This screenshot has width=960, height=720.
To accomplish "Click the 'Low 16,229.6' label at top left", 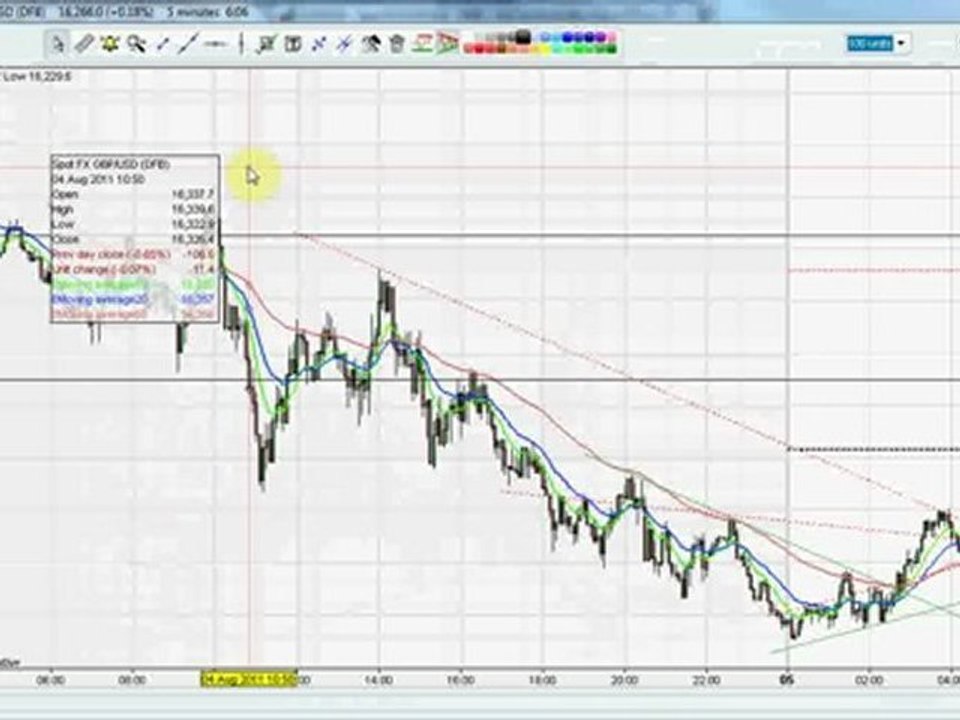I will coord(37,77).
